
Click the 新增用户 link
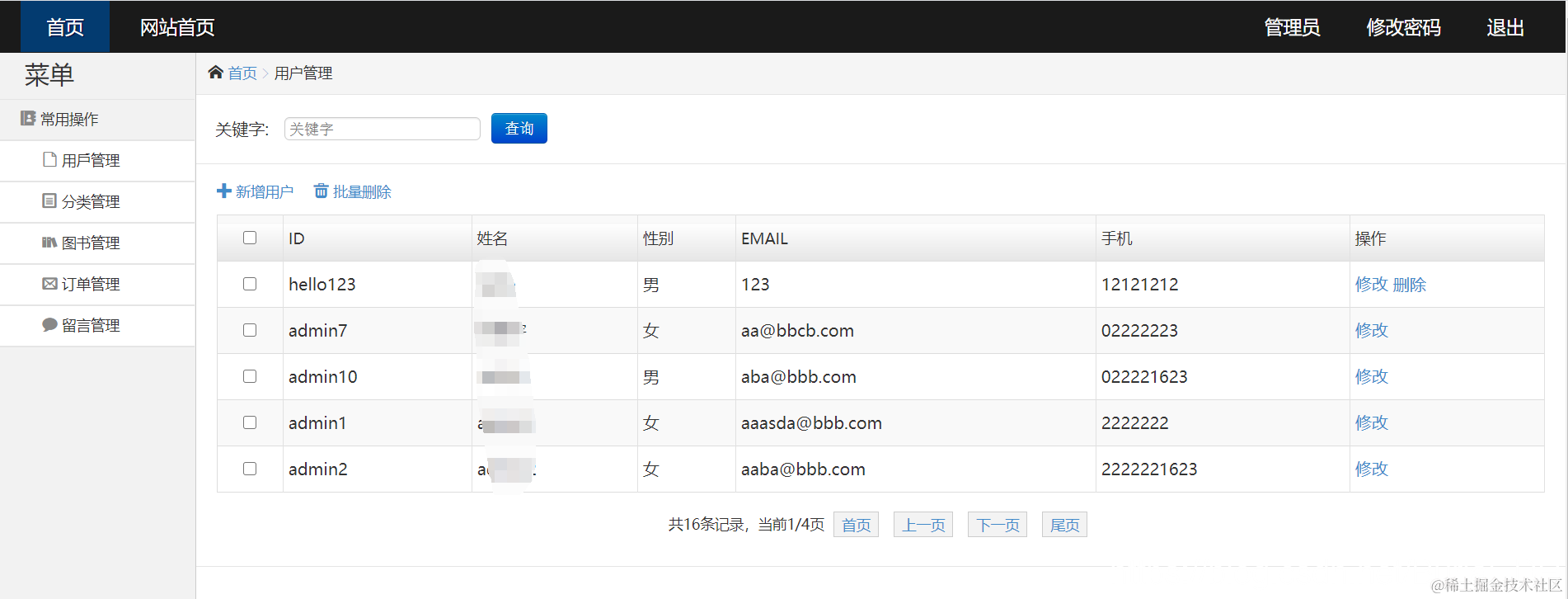click(264, 192)
